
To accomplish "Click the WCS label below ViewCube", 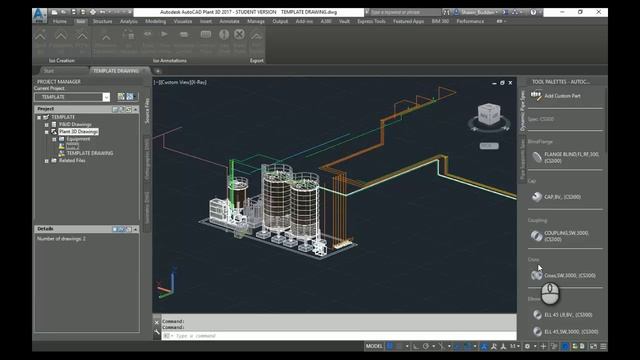I will pos(489,146).
